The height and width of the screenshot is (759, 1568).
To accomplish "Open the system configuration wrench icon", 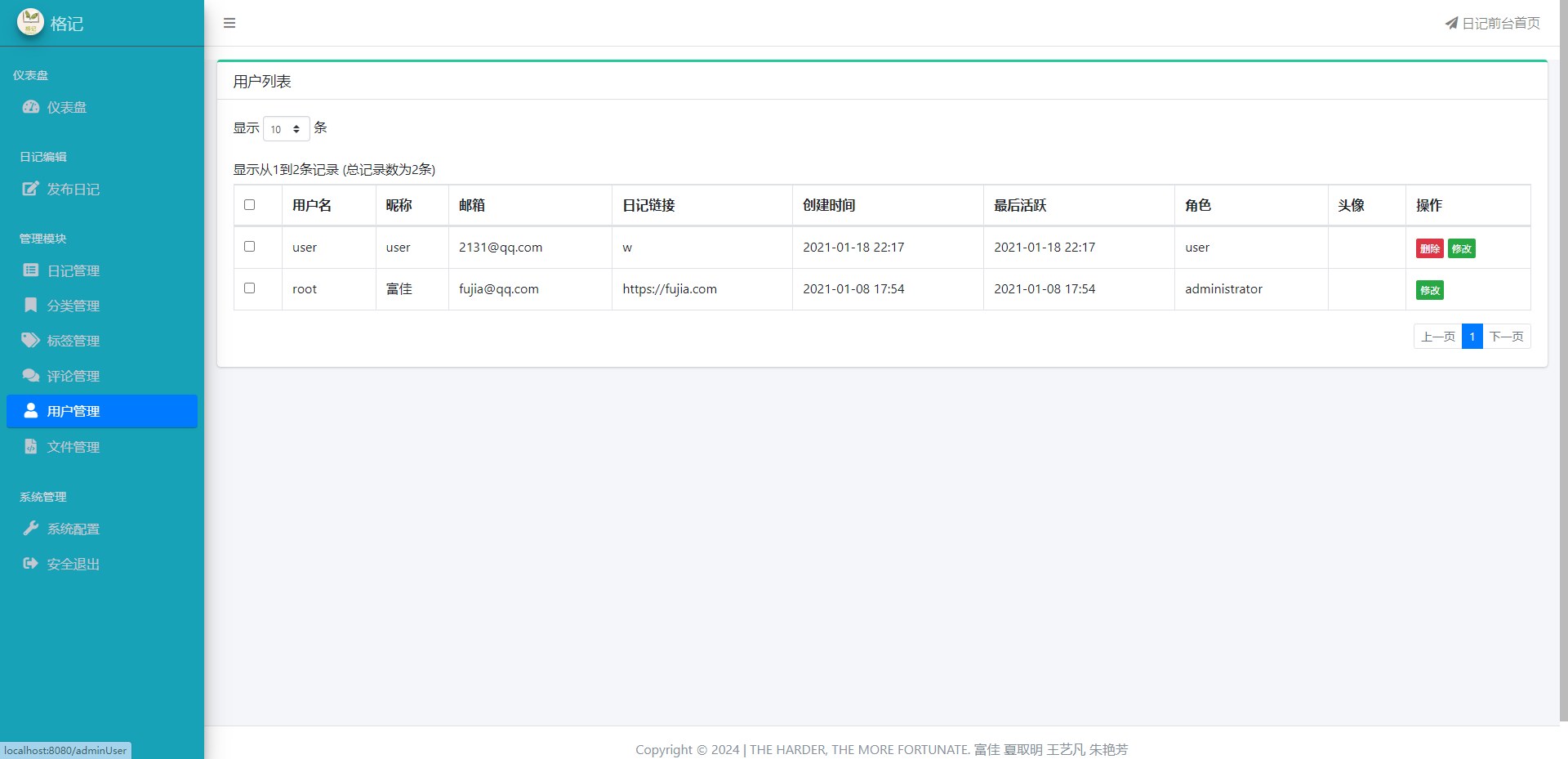I will pyautogui.click(x=31, y=529).
